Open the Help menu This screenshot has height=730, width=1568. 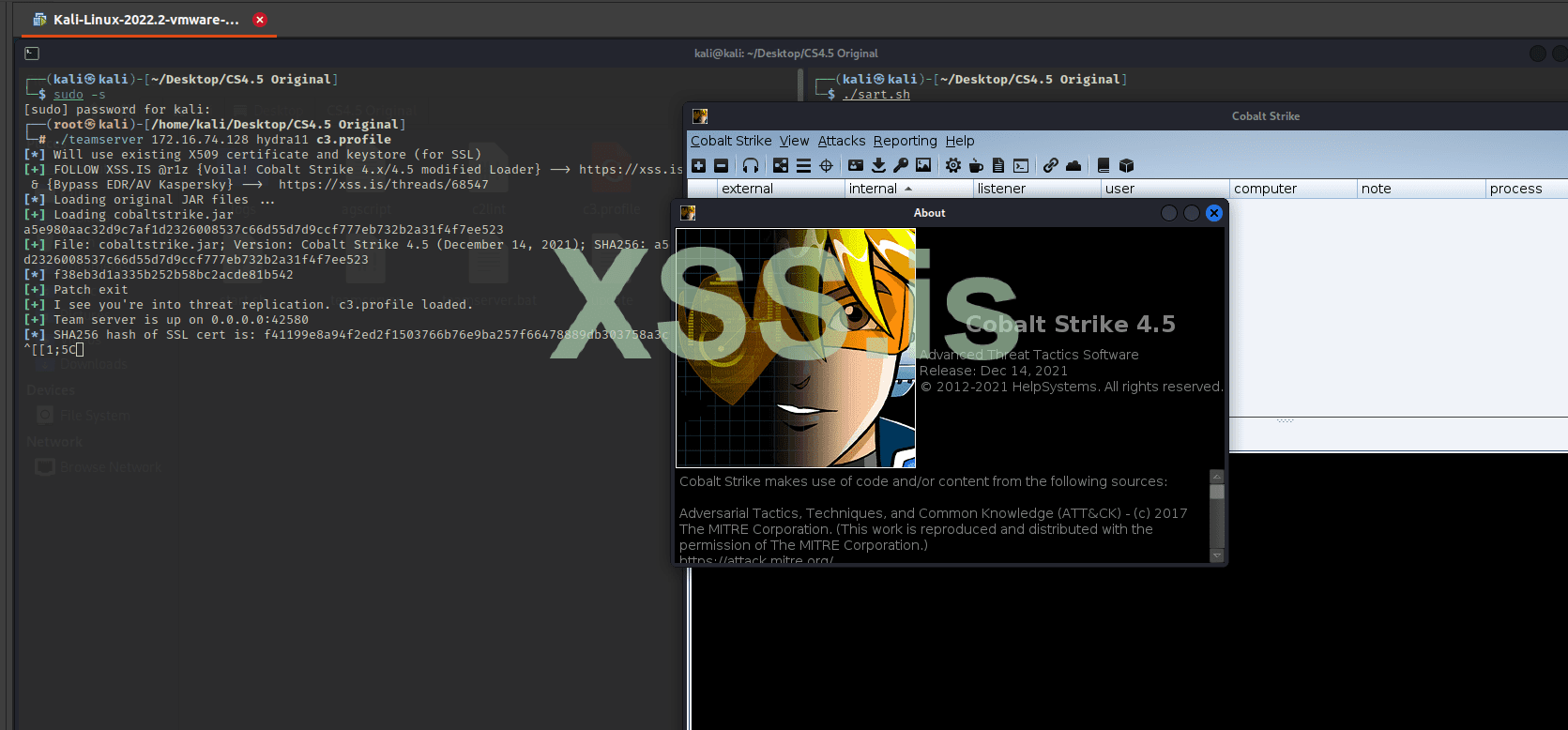(x=960, y=141)
